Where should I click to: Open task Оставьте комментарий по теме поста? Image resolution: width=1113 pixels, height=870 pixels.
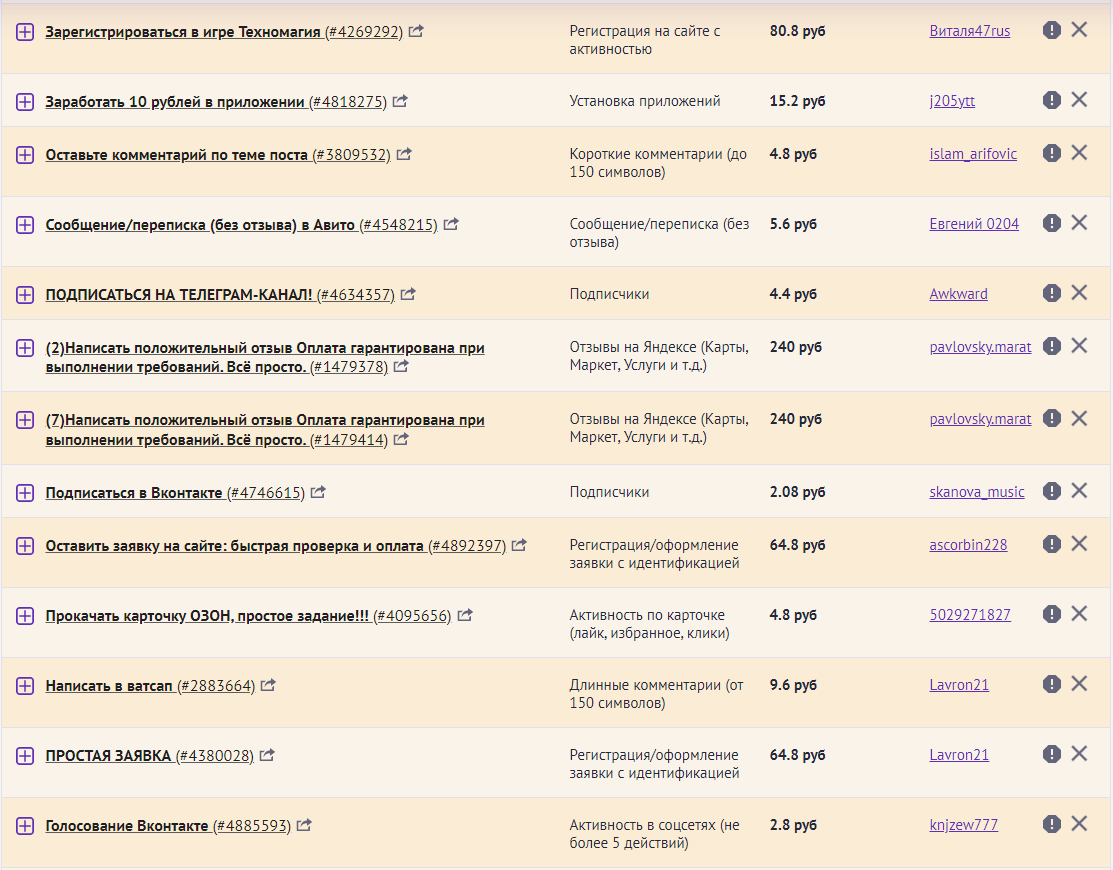[177, 155]
